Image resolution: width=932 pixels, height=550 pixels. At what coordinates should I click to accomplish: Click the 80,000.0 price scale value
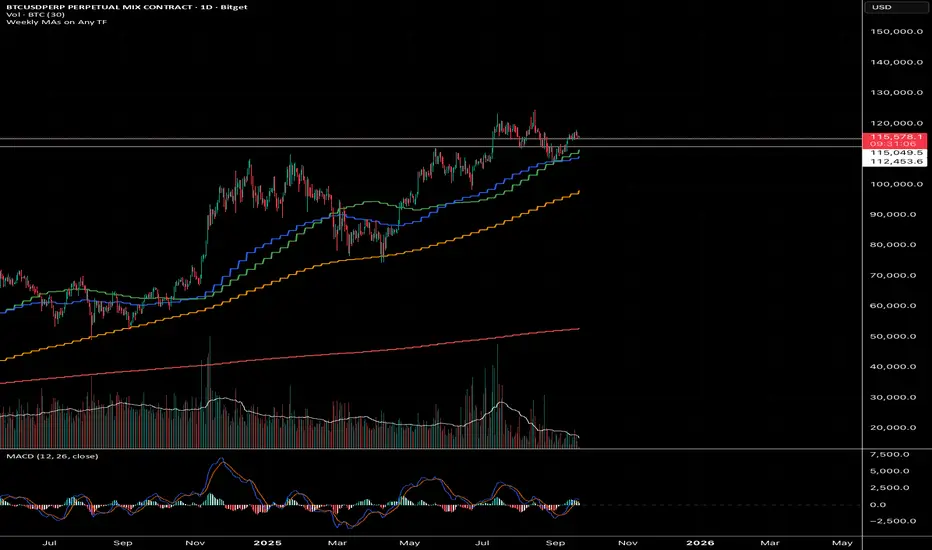coord(893,244)
